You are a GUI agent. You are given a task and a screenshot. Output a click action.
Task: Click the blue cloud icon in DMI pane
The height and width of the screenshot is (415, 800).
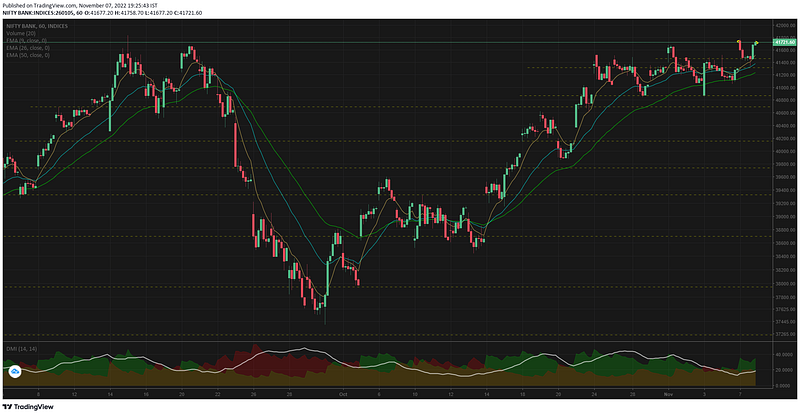coord(15,372)
